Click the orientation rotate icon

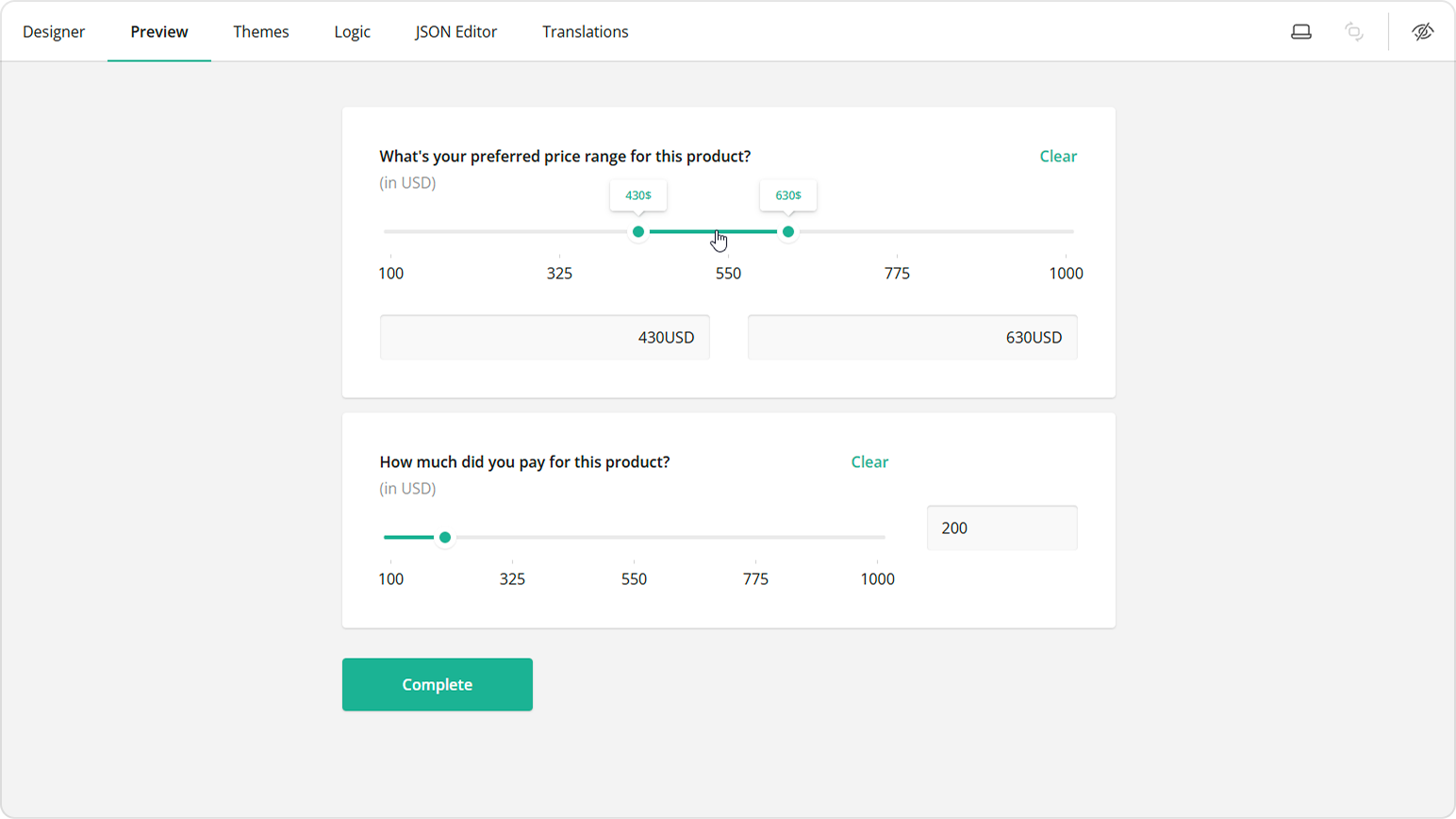tap(1354, 32)
